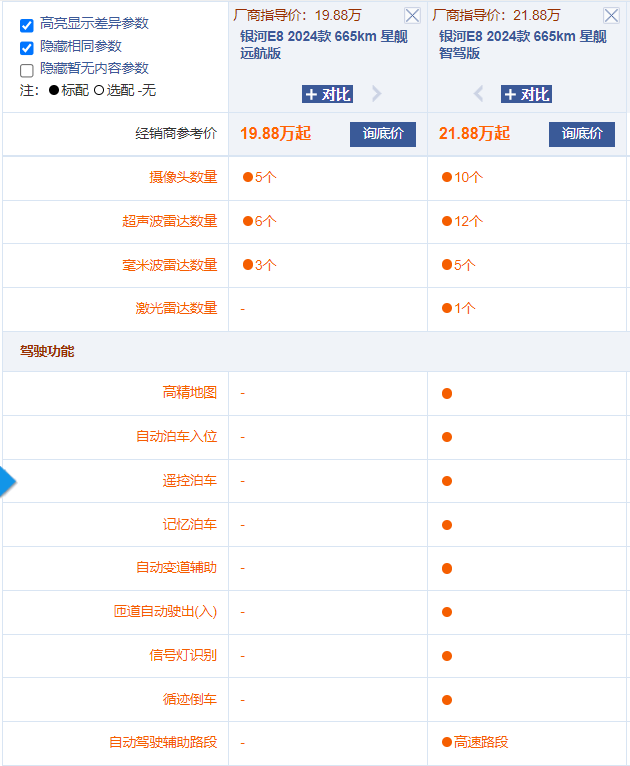The height and width of the screenshot is (766, 630).
Task: Remove the 星舰智驾版 column with its X
Action: tap(611, 16)
